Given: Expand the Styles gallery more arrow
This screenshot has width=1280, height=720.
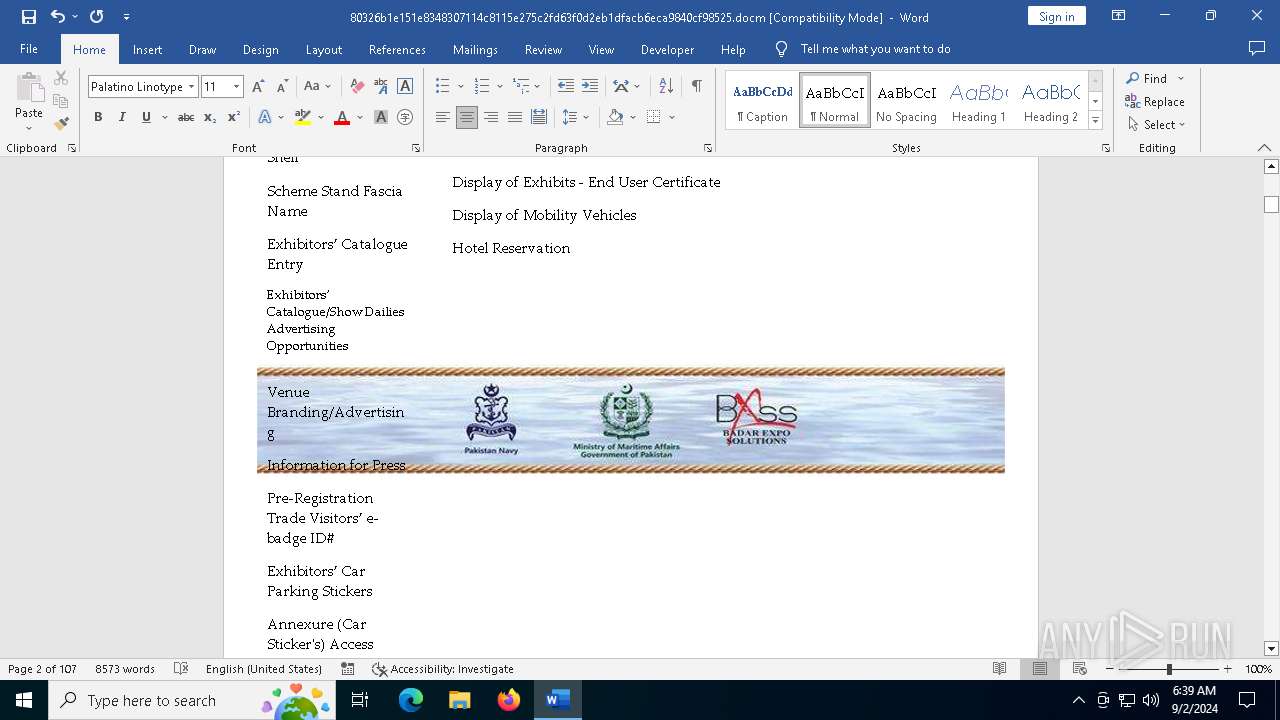Looking at the screenshot, I should (1096, 121).
